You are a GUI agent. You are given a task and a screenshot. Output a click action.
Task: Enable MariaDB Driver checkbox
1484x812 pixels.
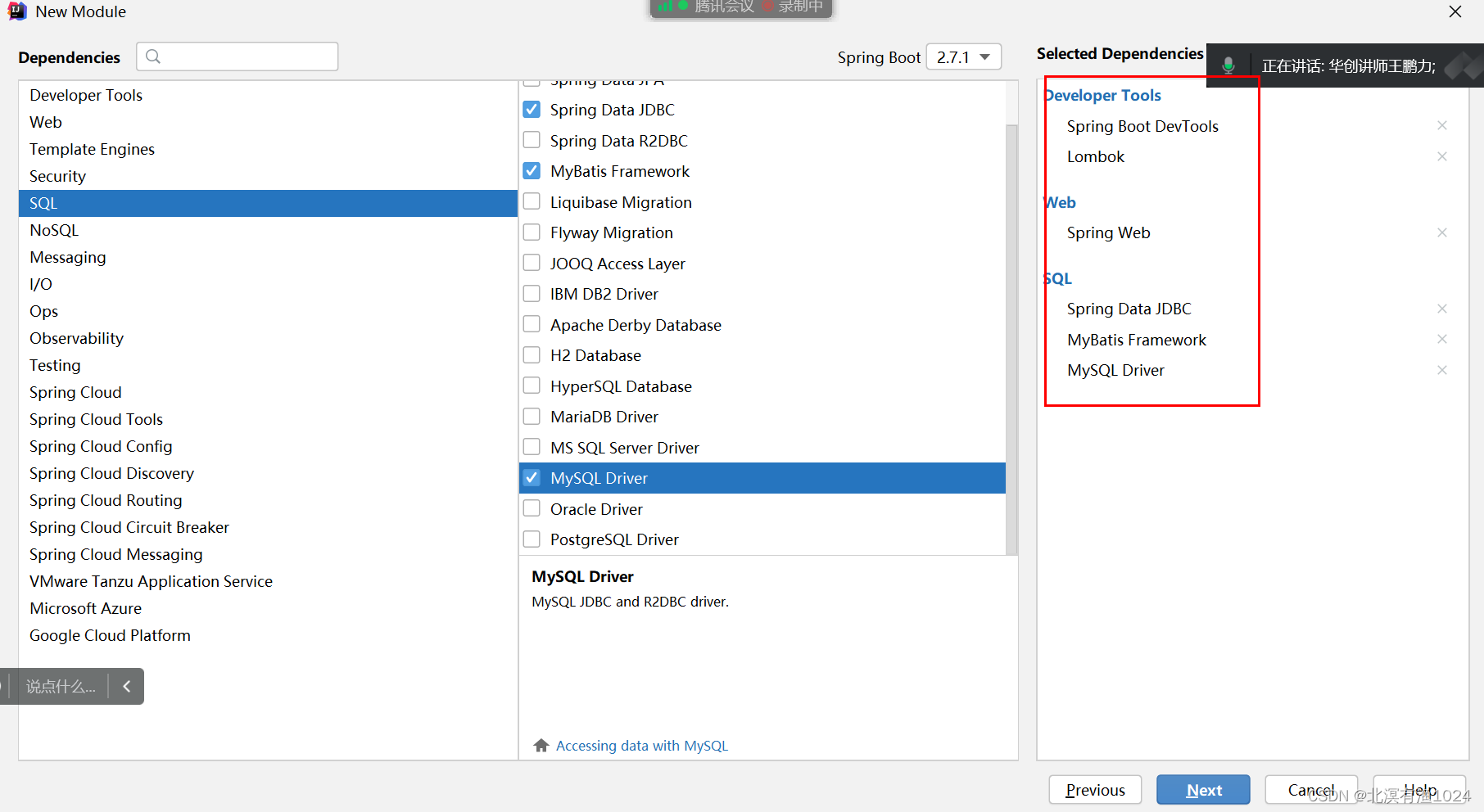click(x=532, y=417)
